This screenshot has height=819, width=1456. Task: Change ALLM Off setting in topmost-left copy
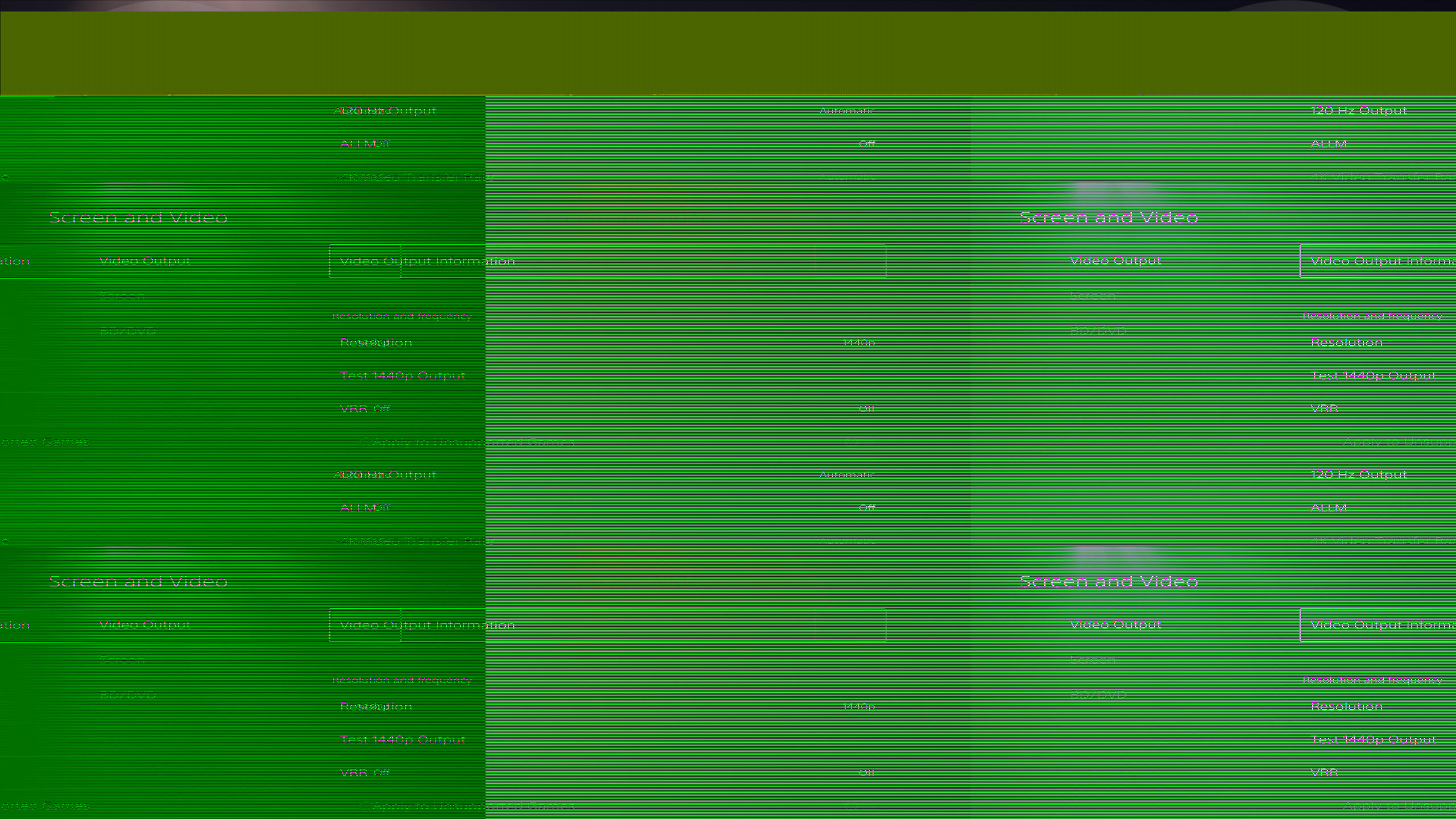point(866,144)
